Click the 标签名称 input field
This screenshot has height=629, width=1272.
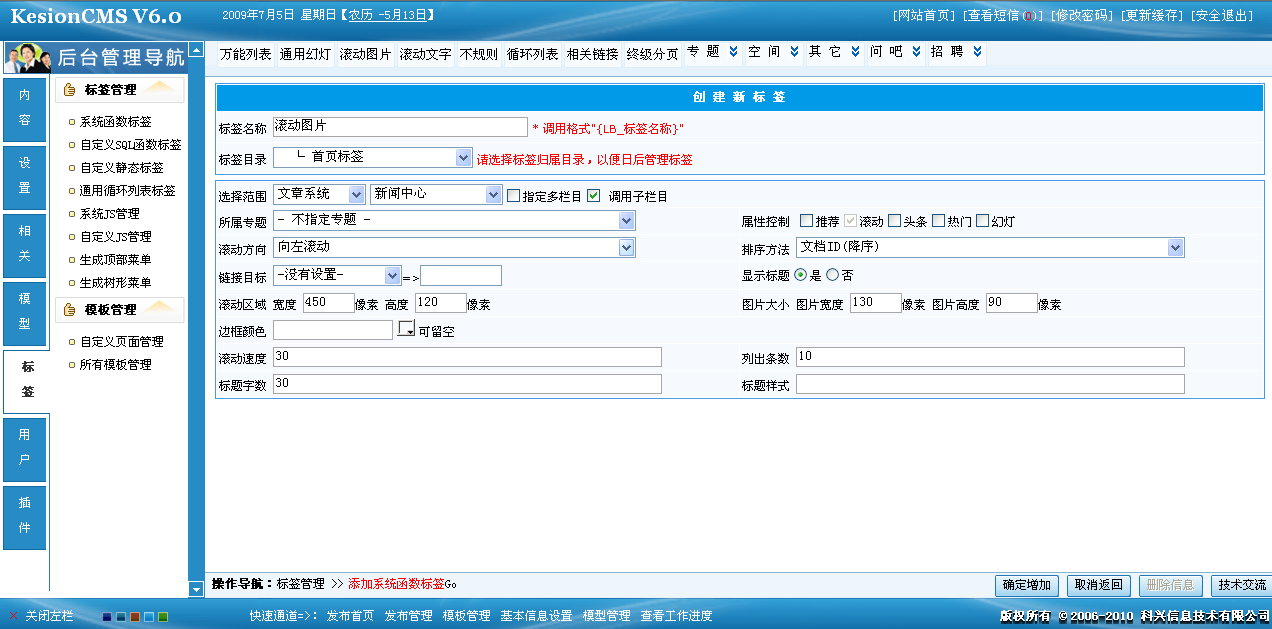pos(399,127)
